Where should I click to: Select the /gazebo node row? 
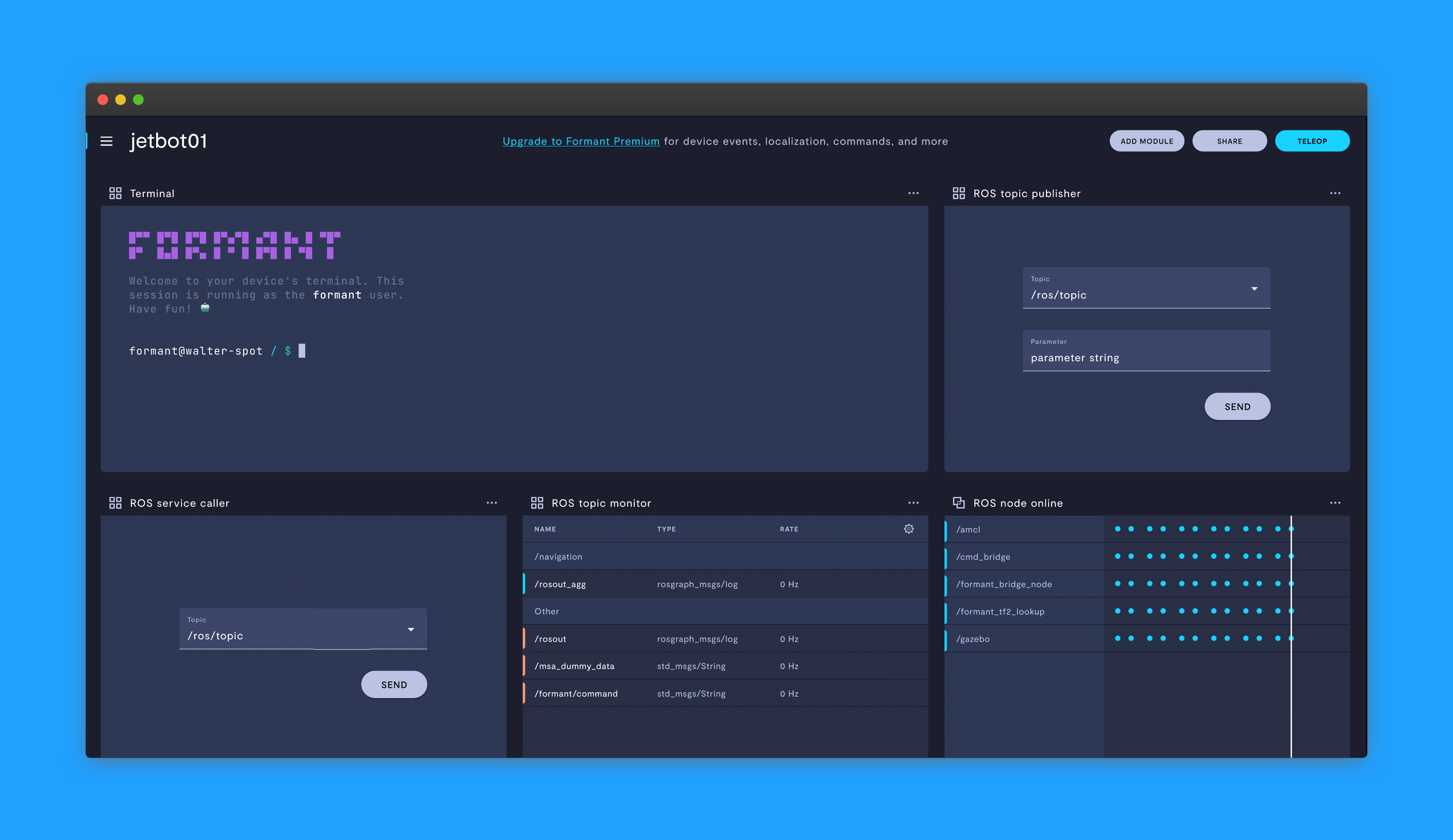point(1147,639)
